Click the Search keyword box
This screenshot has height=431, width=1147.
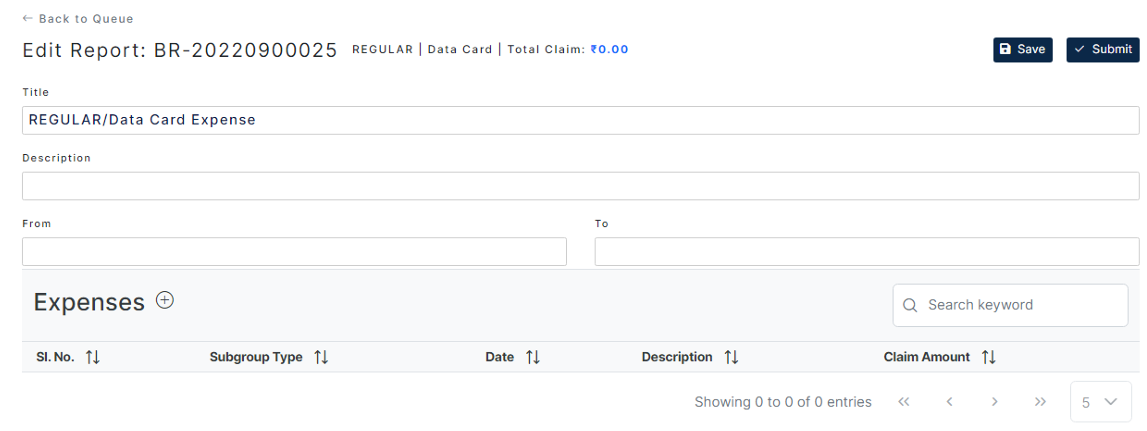coord(1010,305)
